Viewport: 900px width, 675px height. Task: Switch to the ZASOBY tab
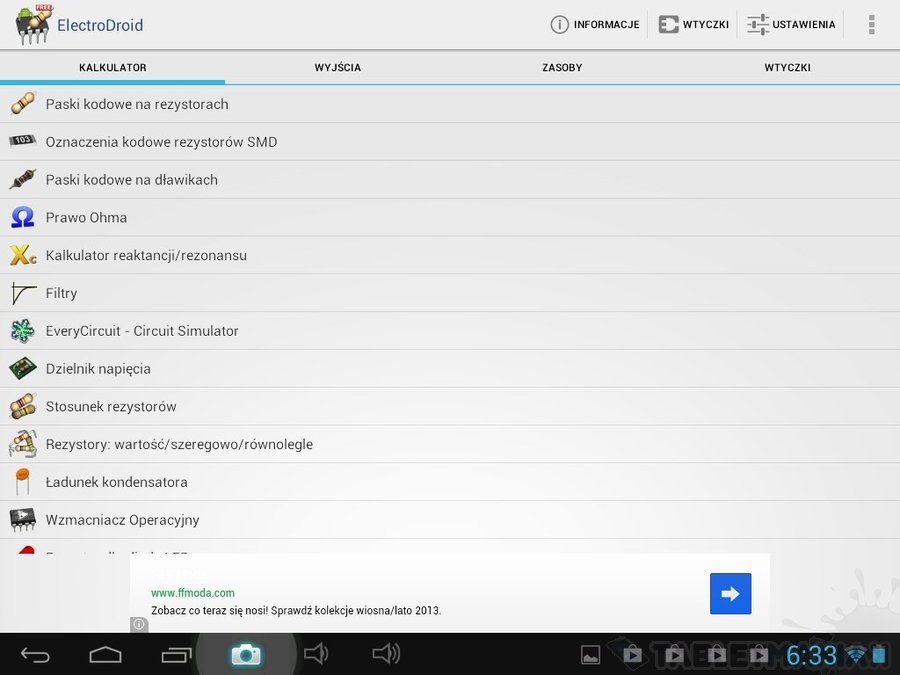point(562,68)
